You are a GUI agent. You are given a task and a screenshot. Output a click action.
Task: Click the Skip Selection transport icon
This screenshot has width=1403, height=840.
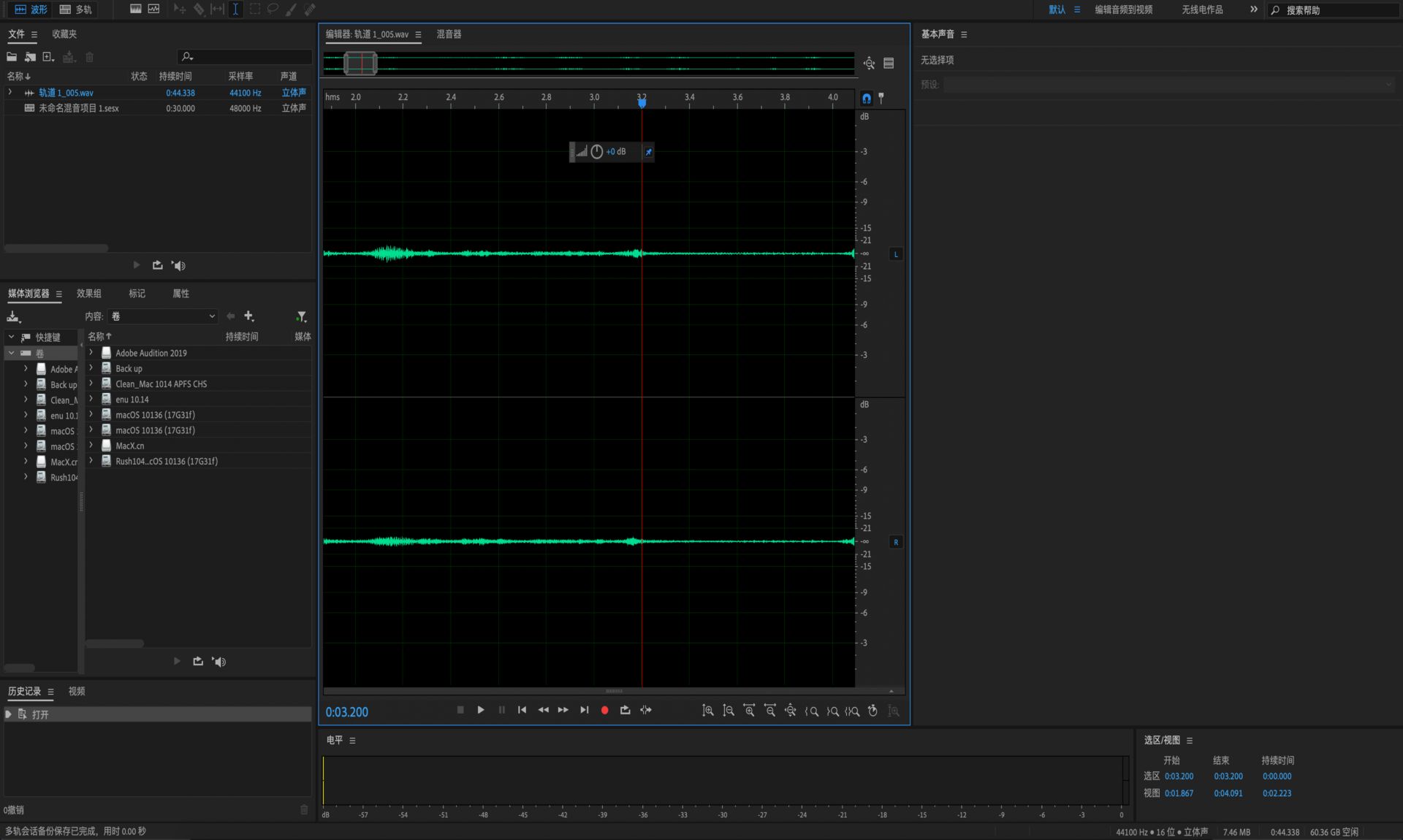646,710
